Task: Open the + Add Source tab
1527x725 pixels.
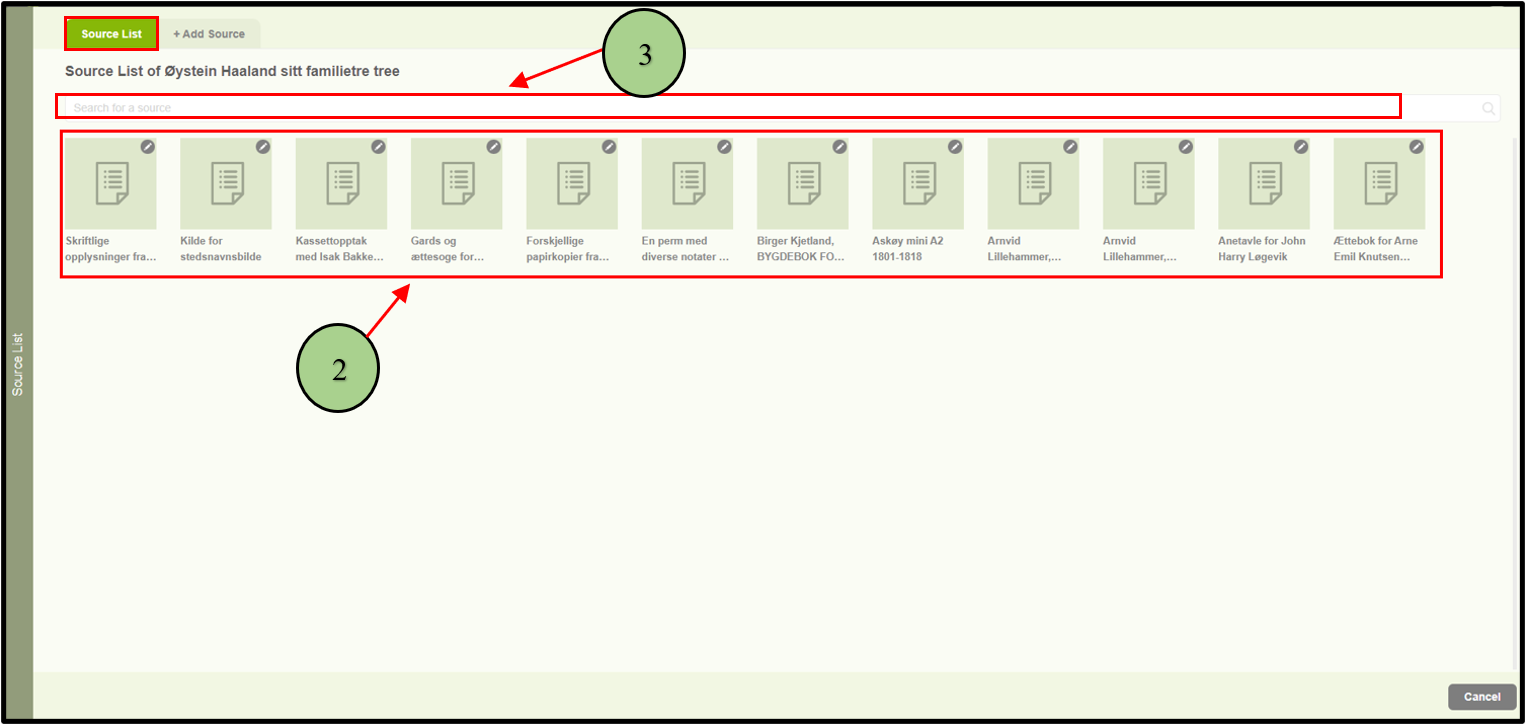Action: click(x=209, y=34)
